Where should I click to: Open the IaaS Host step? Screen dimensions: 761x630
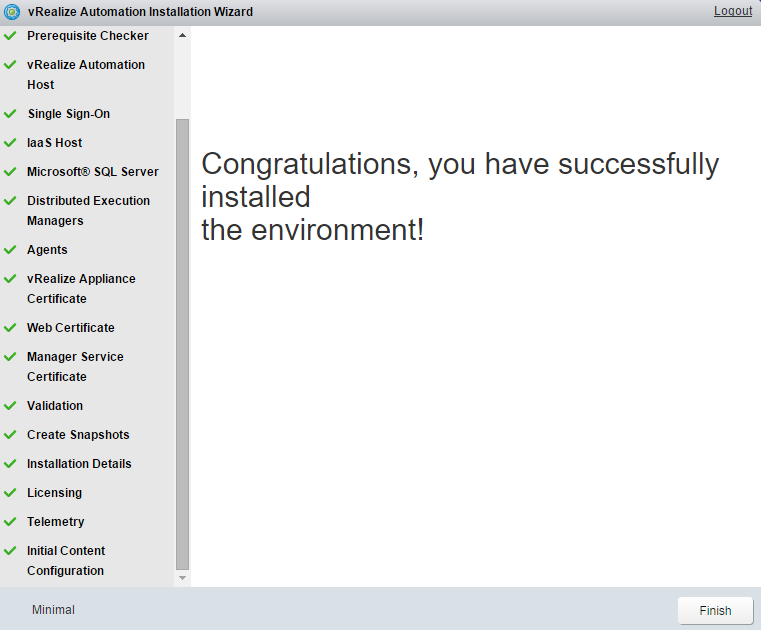(x=54, y=143)
